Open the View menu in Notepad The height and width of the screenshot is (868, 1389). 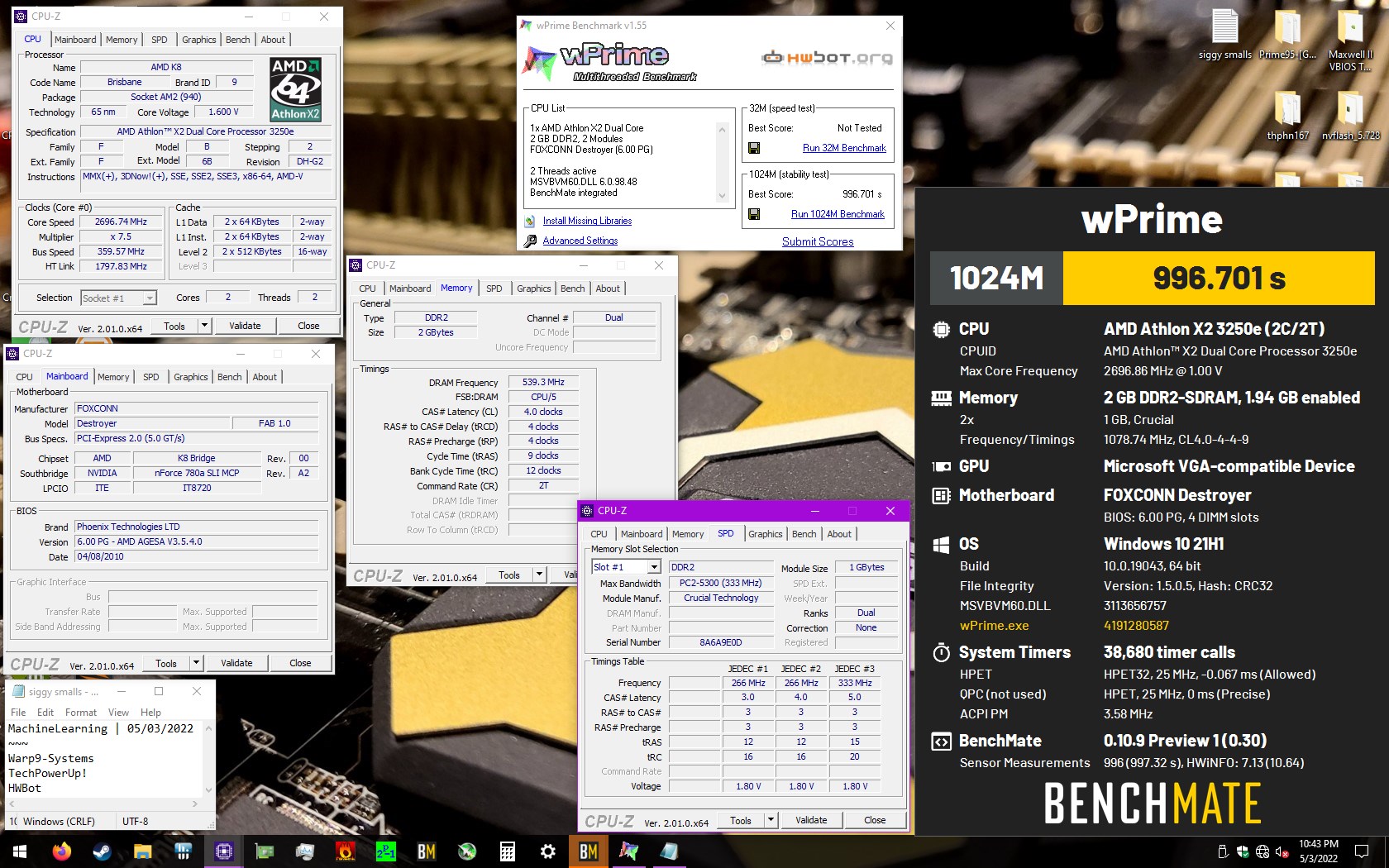pos(118,713)
